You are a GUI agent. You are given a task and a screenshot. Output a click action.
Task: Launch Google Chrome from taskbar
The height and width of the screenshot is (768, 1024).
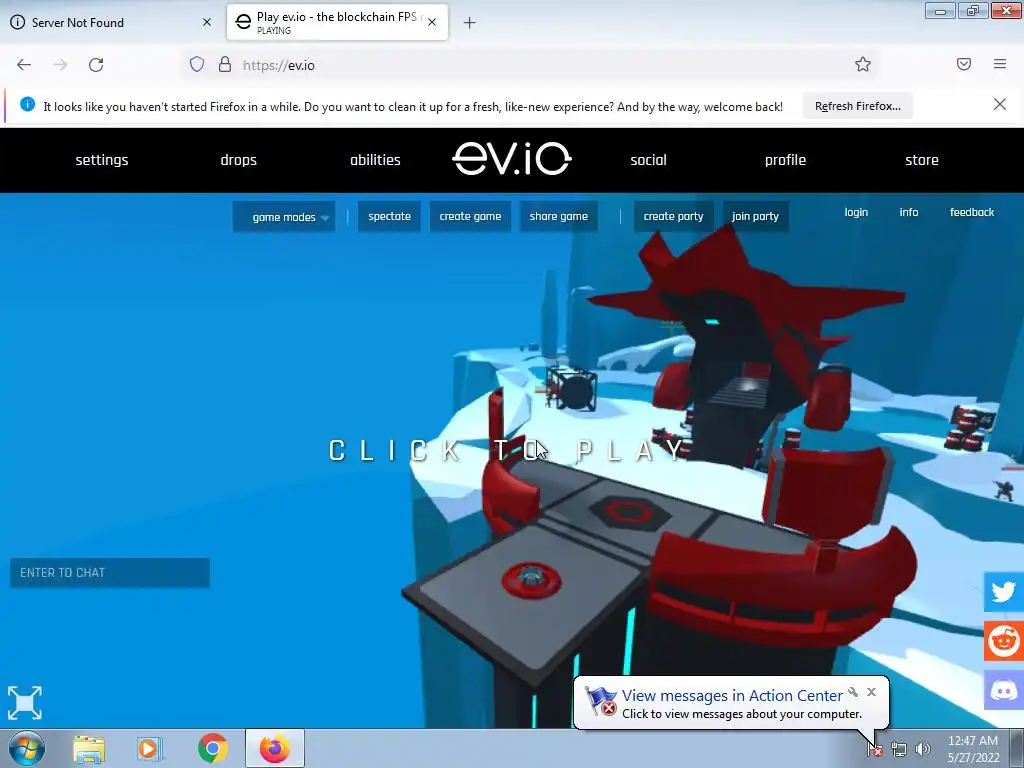[x=212, y=748]
